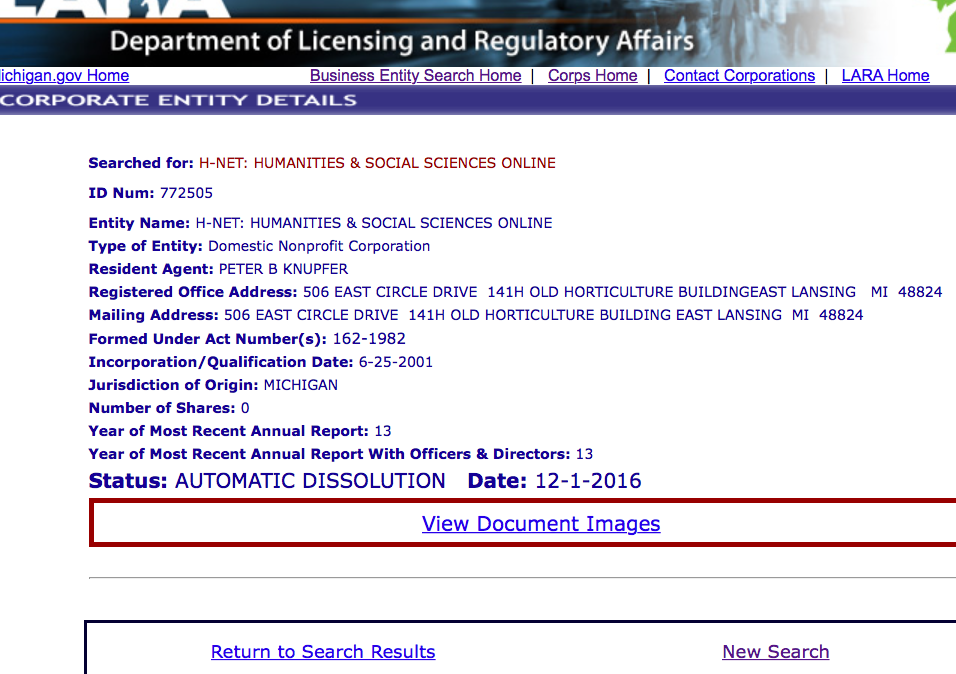The height and width of the screenshot is (674, 956).
Task: Open View Document Images
Action: (x=541, y=524)
